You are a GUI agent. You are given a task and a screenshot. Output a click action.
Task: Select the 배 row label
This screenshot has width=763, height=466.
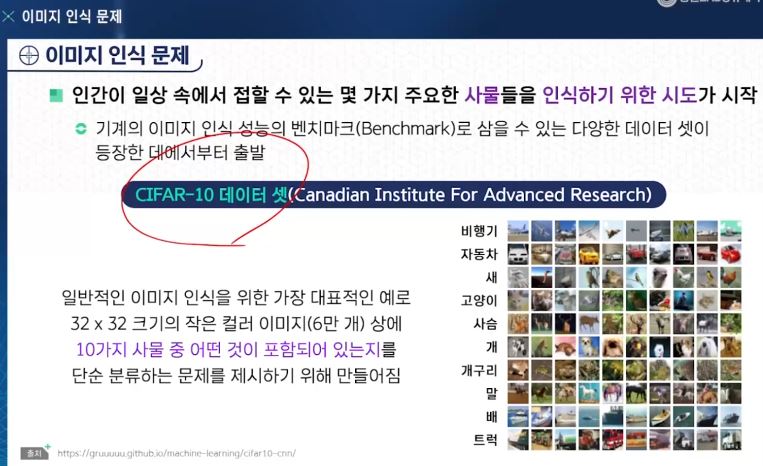(491, 417)
